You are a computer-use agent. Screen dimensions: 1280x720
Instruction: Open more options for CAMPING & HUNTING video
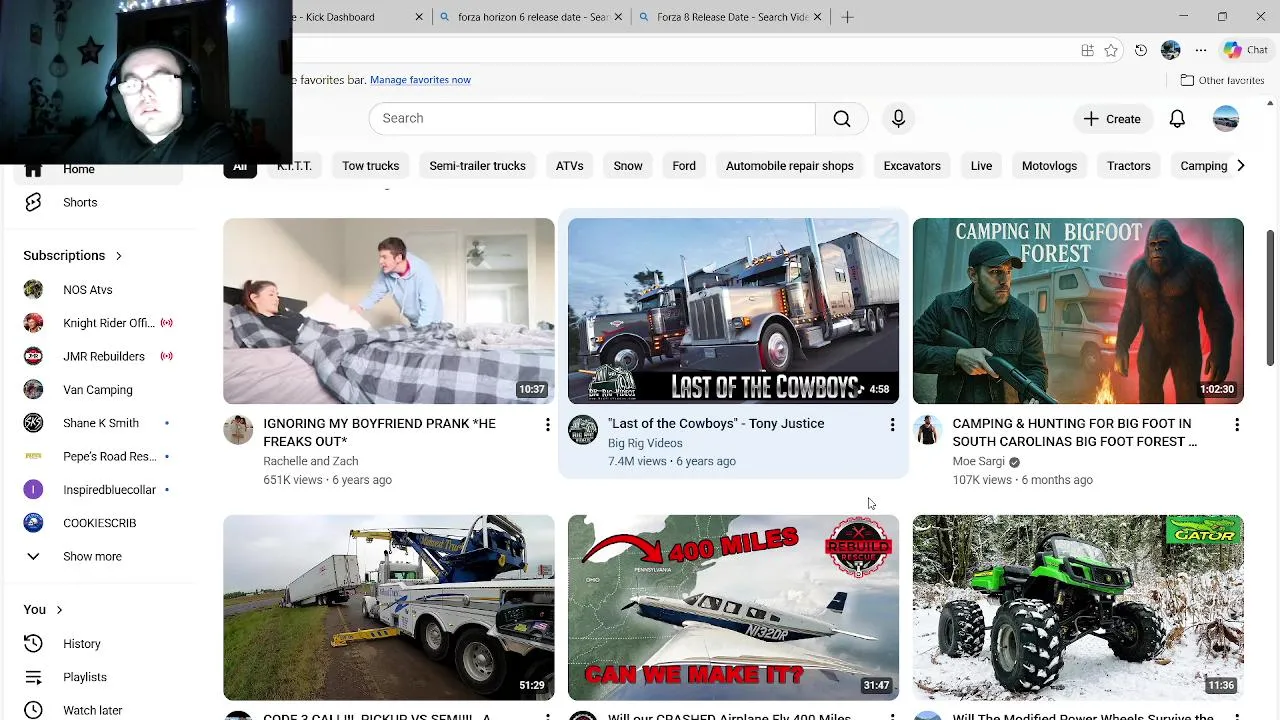[x=1237, y=425]
